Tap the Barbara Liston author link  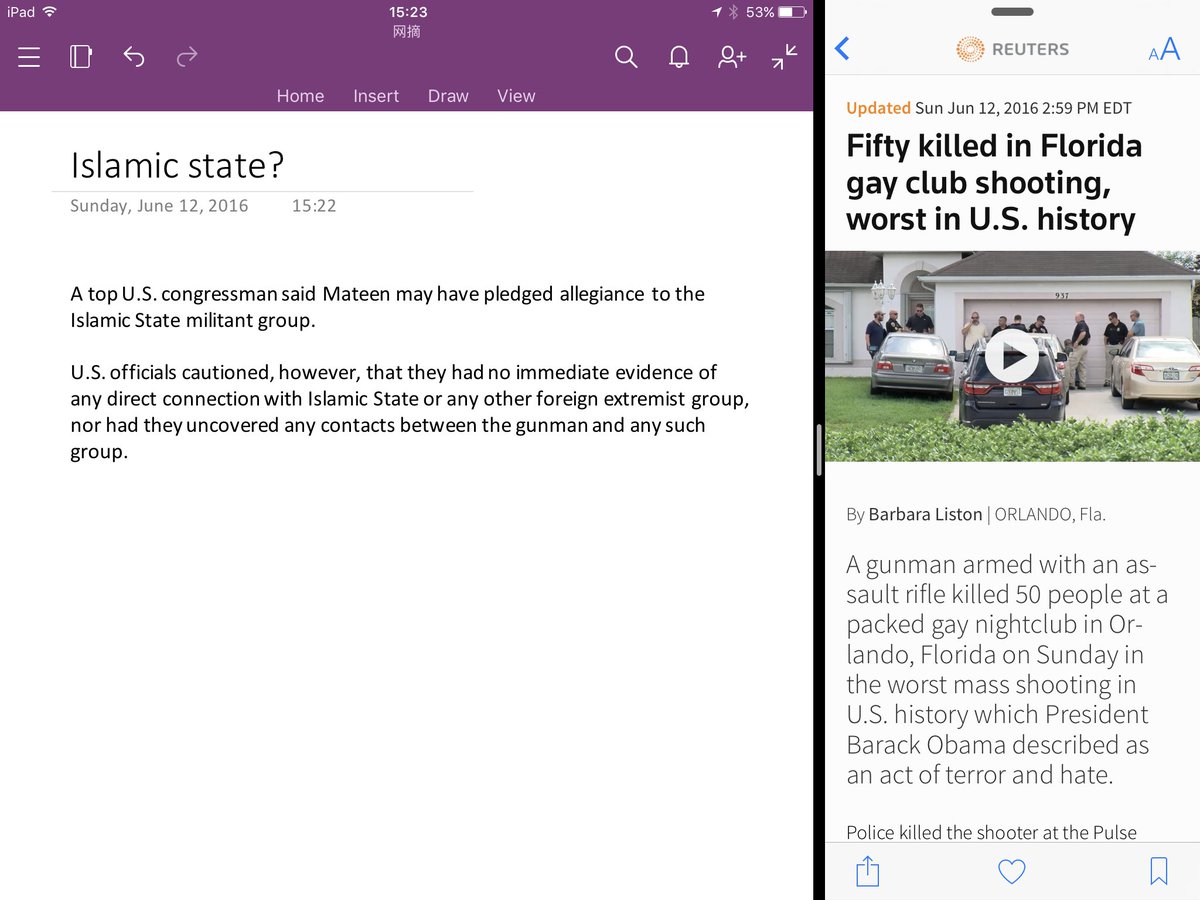click(925, 515)
